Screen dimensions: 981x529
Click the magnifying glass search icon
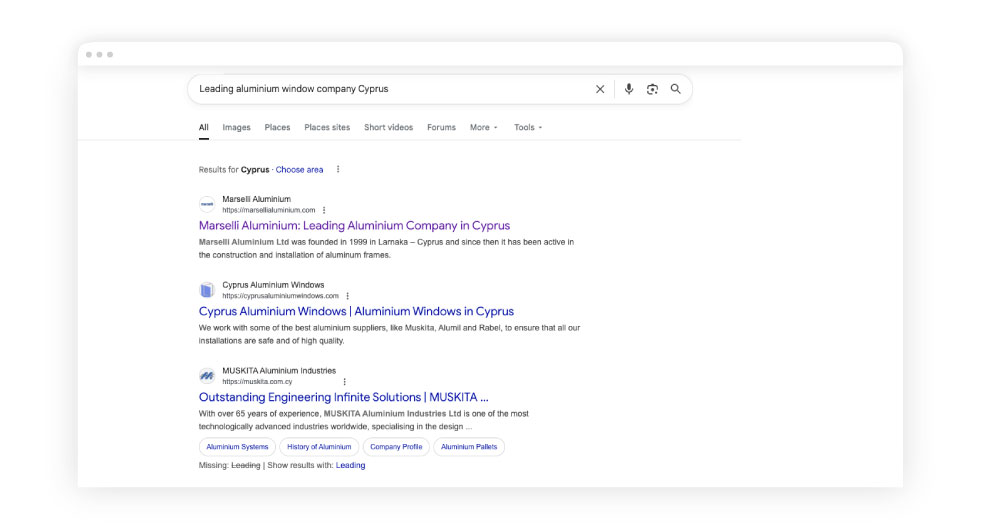point(676,89)
